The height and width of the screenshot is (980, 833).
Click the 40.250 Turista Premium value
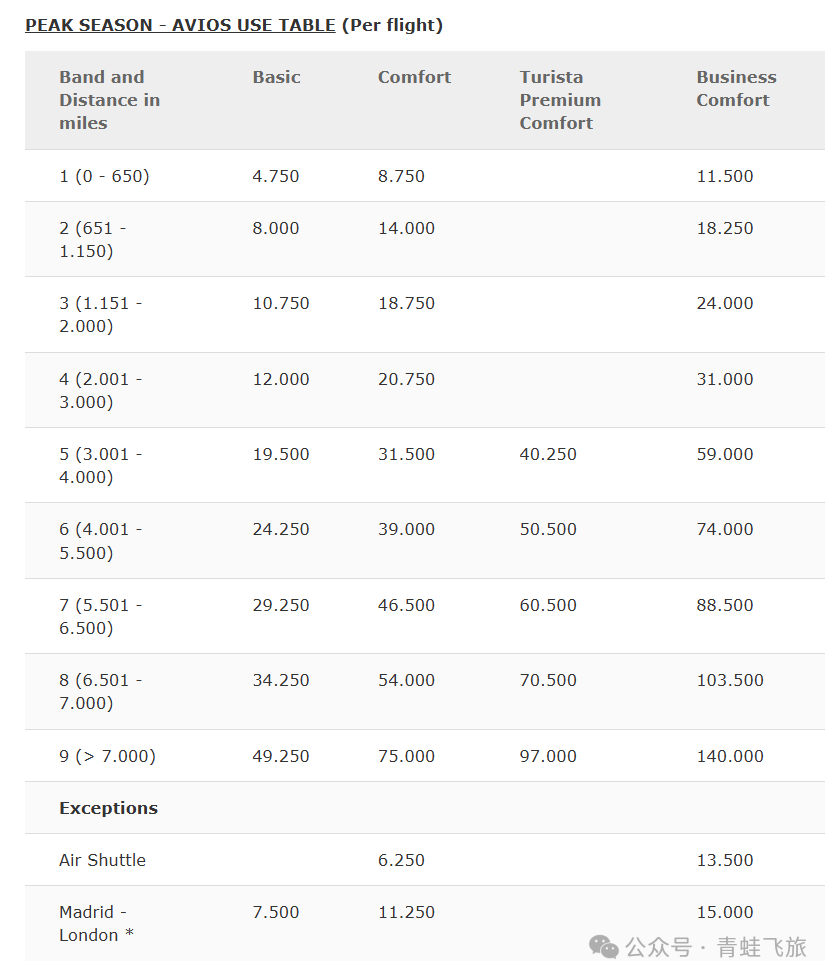pos(548,454)
